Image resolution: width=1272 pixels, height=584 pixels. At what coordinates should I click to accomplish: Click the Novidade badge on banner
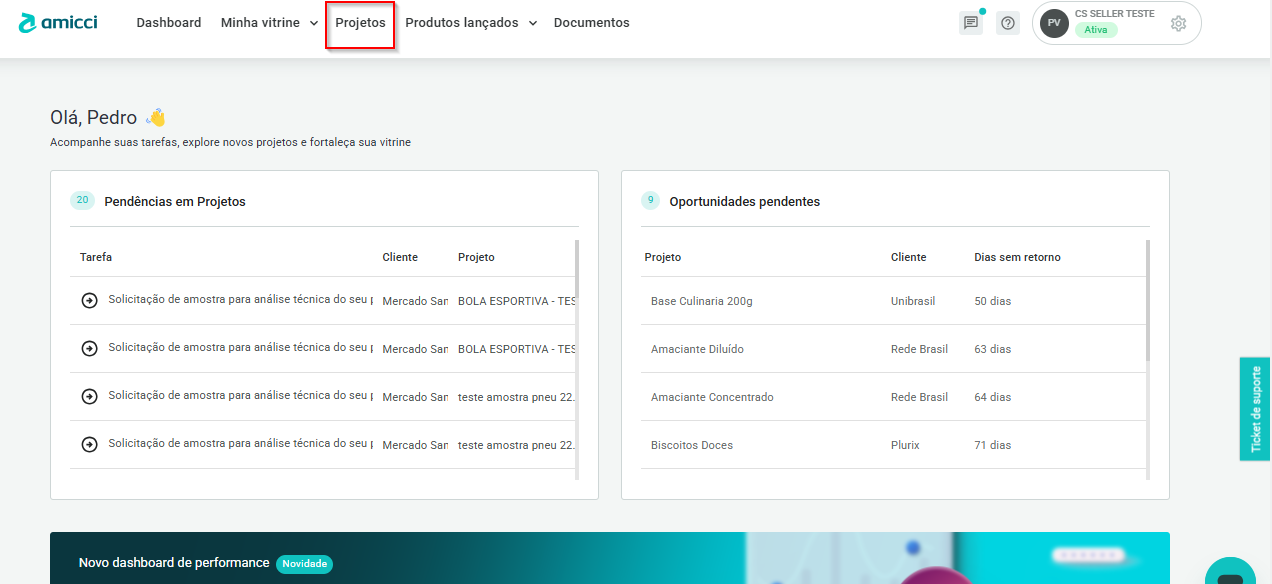click(x=304, y=563)
